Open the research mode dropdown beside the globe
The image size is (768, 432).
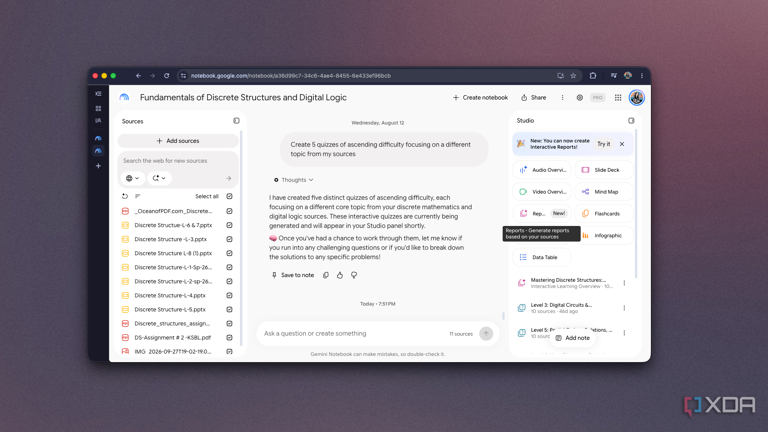[159, 178]
